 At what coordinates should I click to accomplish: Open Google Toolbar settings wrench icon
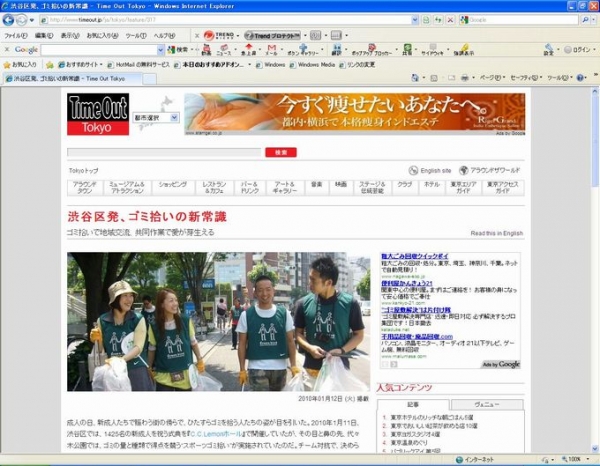pos(549,50)
